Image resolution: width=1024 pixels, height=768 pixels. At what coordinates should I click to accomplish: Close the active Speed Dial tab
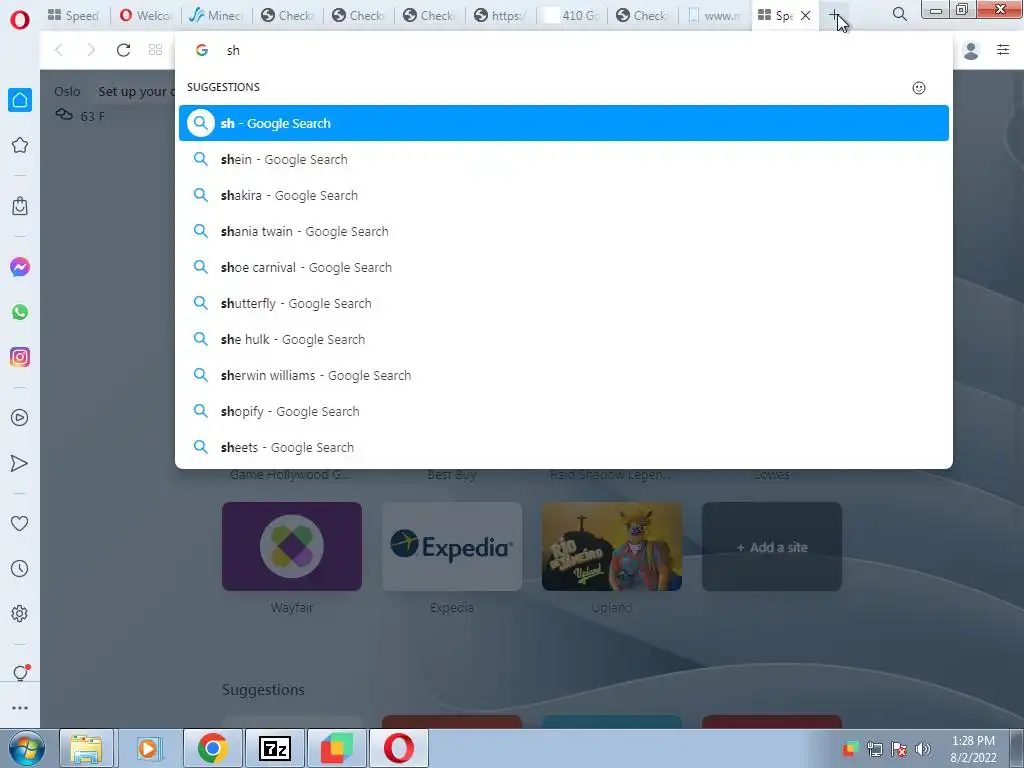[x=806, y=16]
